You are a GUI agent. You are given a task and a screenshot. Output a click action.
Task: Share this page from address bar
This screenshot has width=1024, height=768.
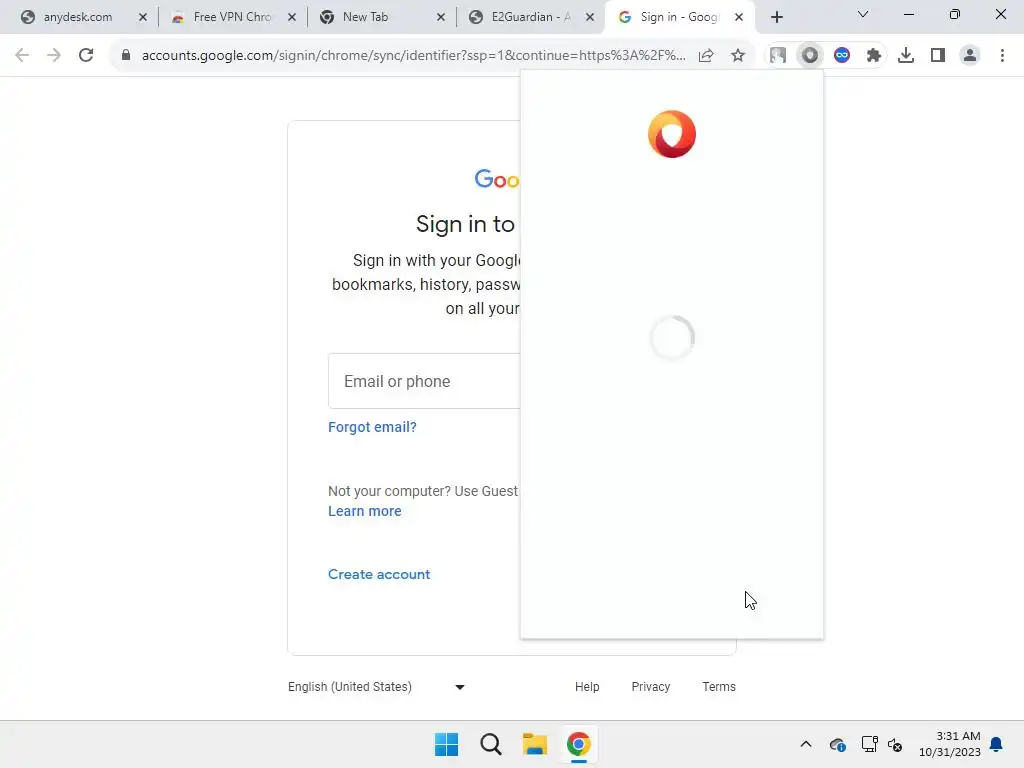(x=706, y=56)
